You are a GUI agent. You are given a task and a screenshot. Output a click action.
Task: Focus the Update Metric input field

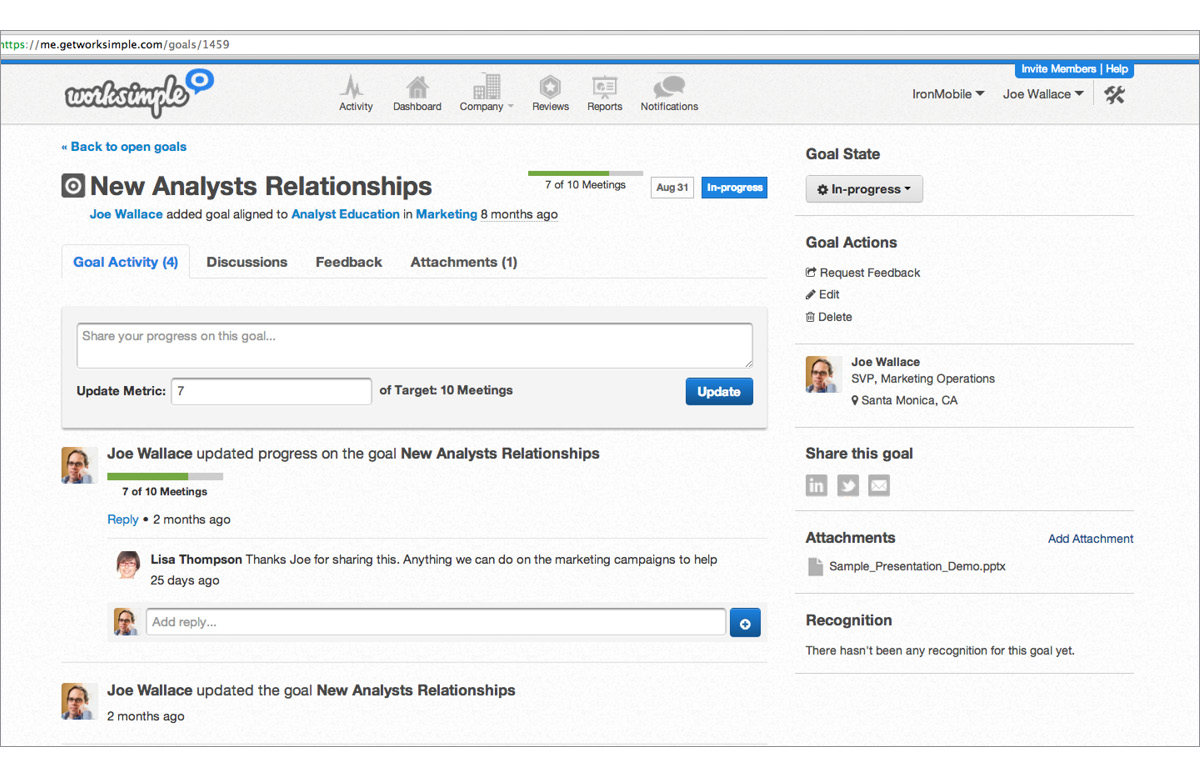[271, 391]
